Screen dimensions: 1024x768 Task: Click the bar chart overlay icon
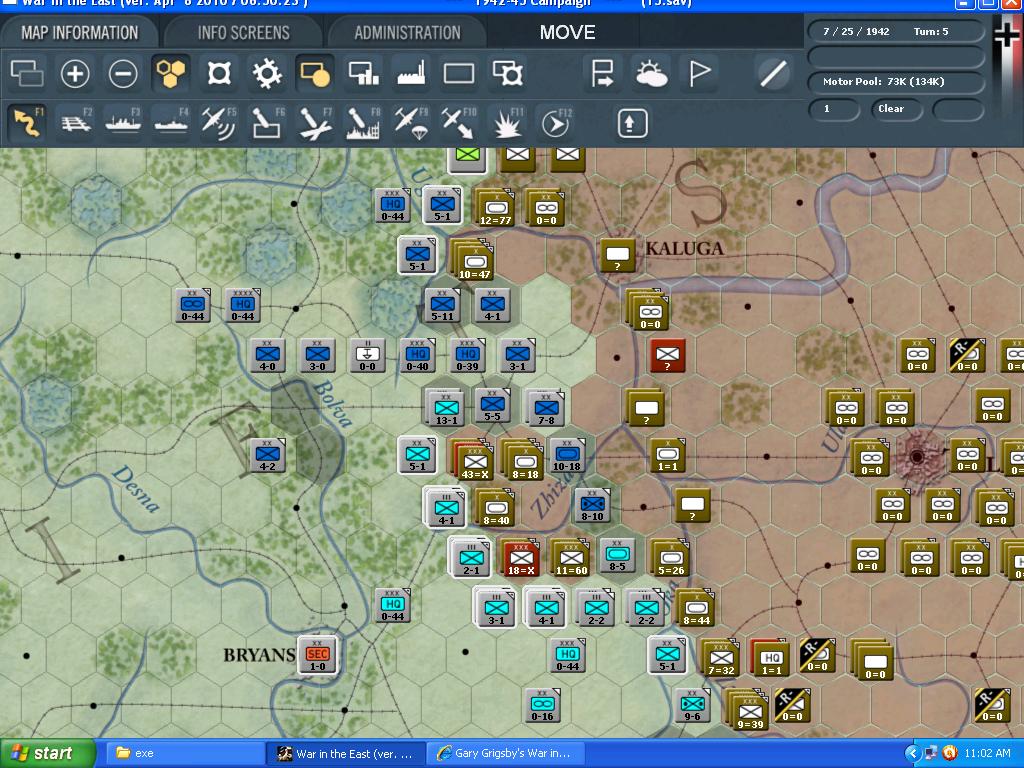click(x=363, y=73)
